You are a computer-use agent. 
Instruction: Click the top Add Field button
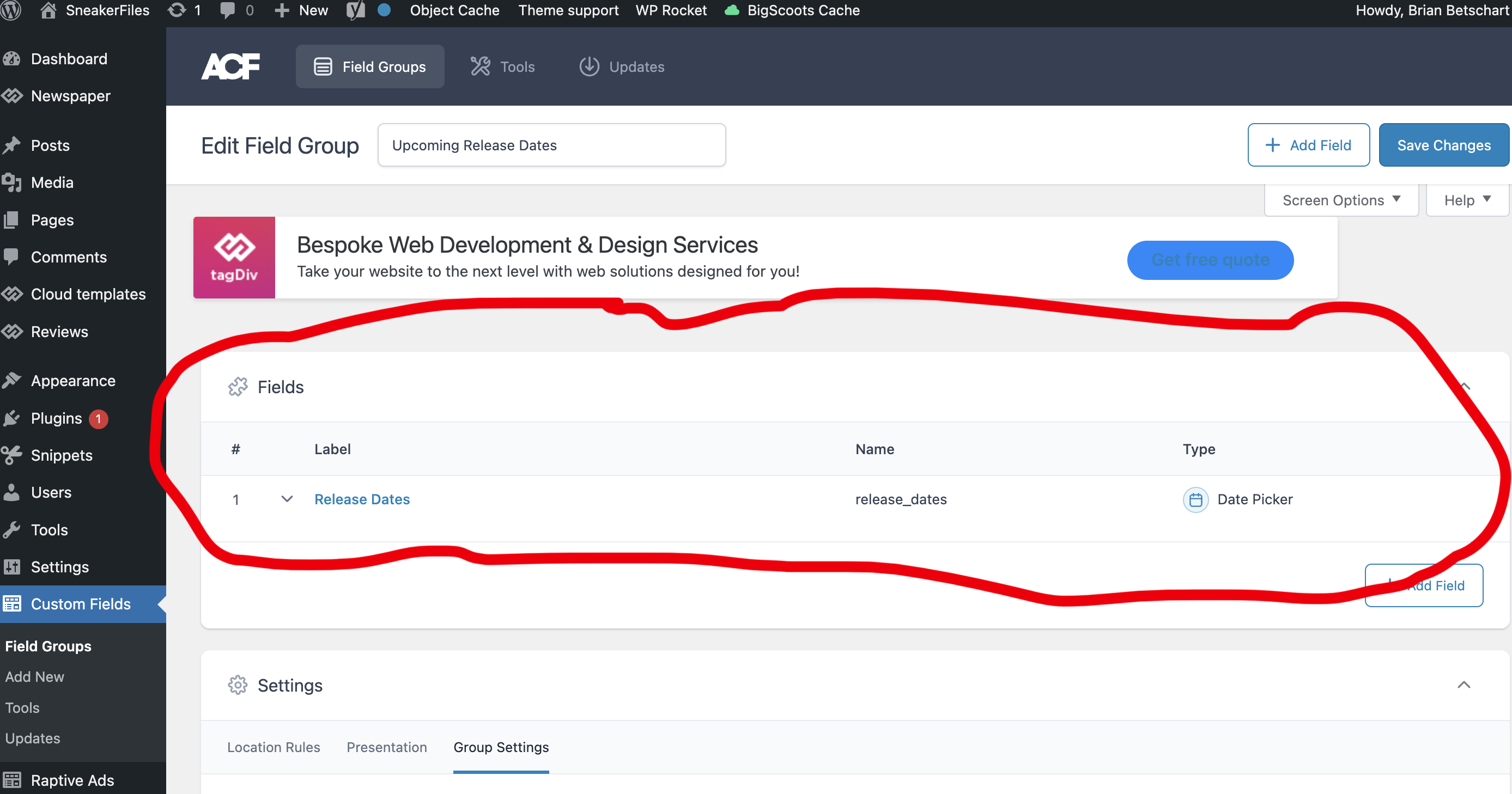pyautogui.click(x=1308, y=145)
